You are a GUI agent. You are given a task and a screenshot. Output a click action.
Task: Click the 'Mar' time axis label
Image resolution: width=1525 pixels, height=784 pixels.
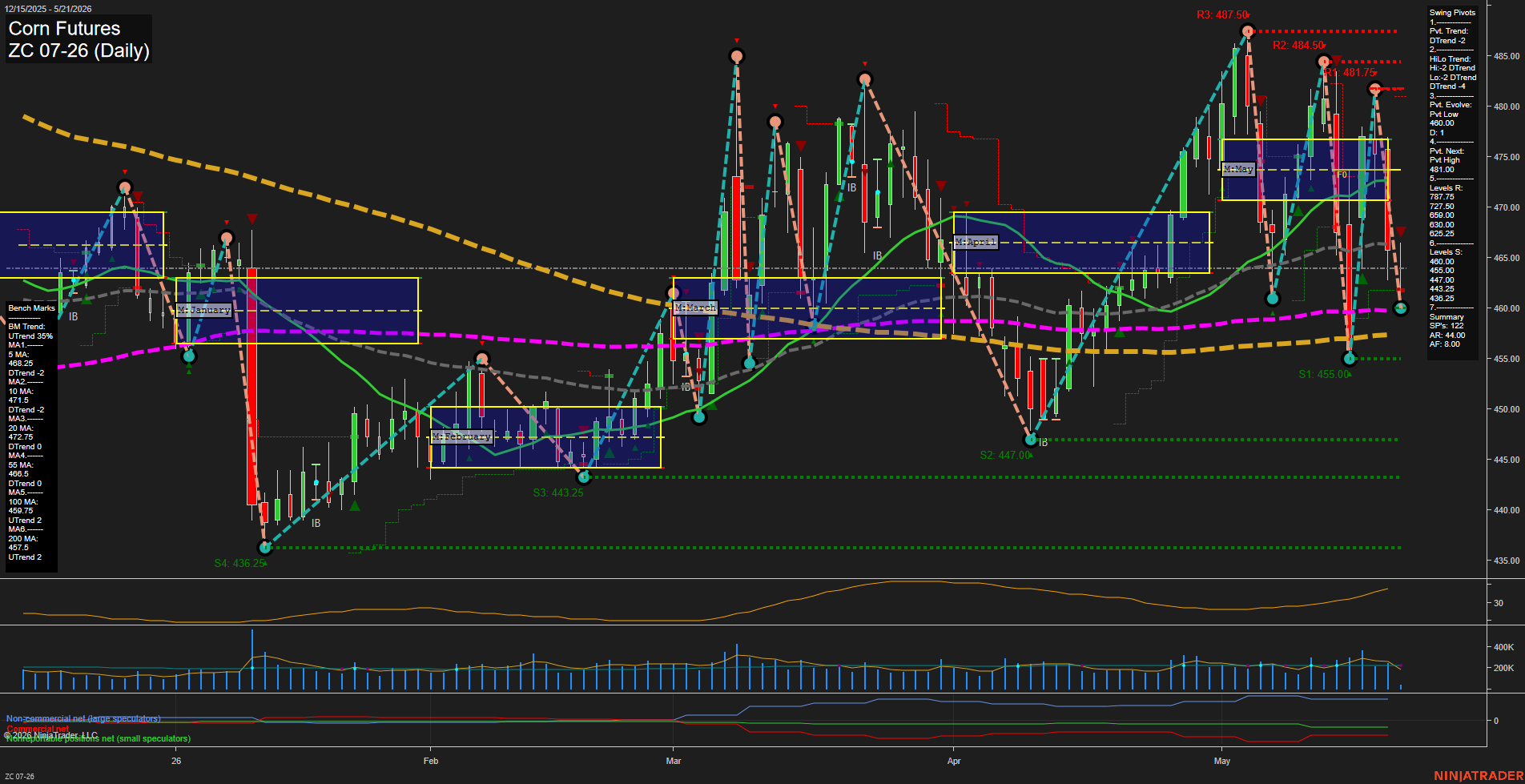pyautogui.click(x=674, y=761)
